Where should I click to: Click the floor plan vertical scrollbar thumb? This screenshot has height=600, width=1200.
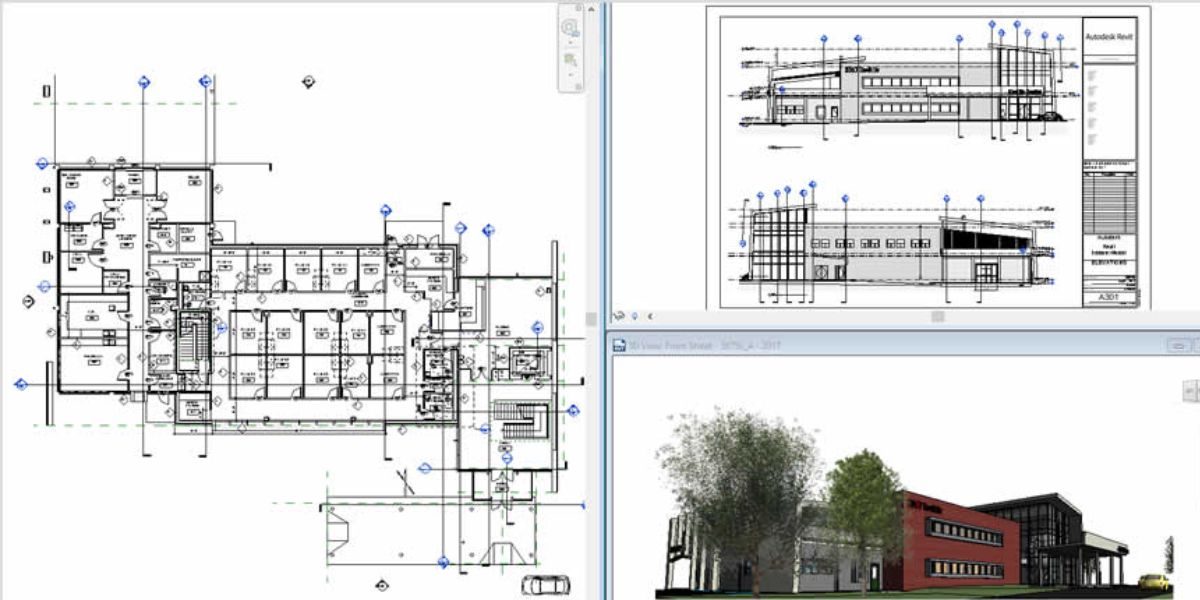(592, 319)
